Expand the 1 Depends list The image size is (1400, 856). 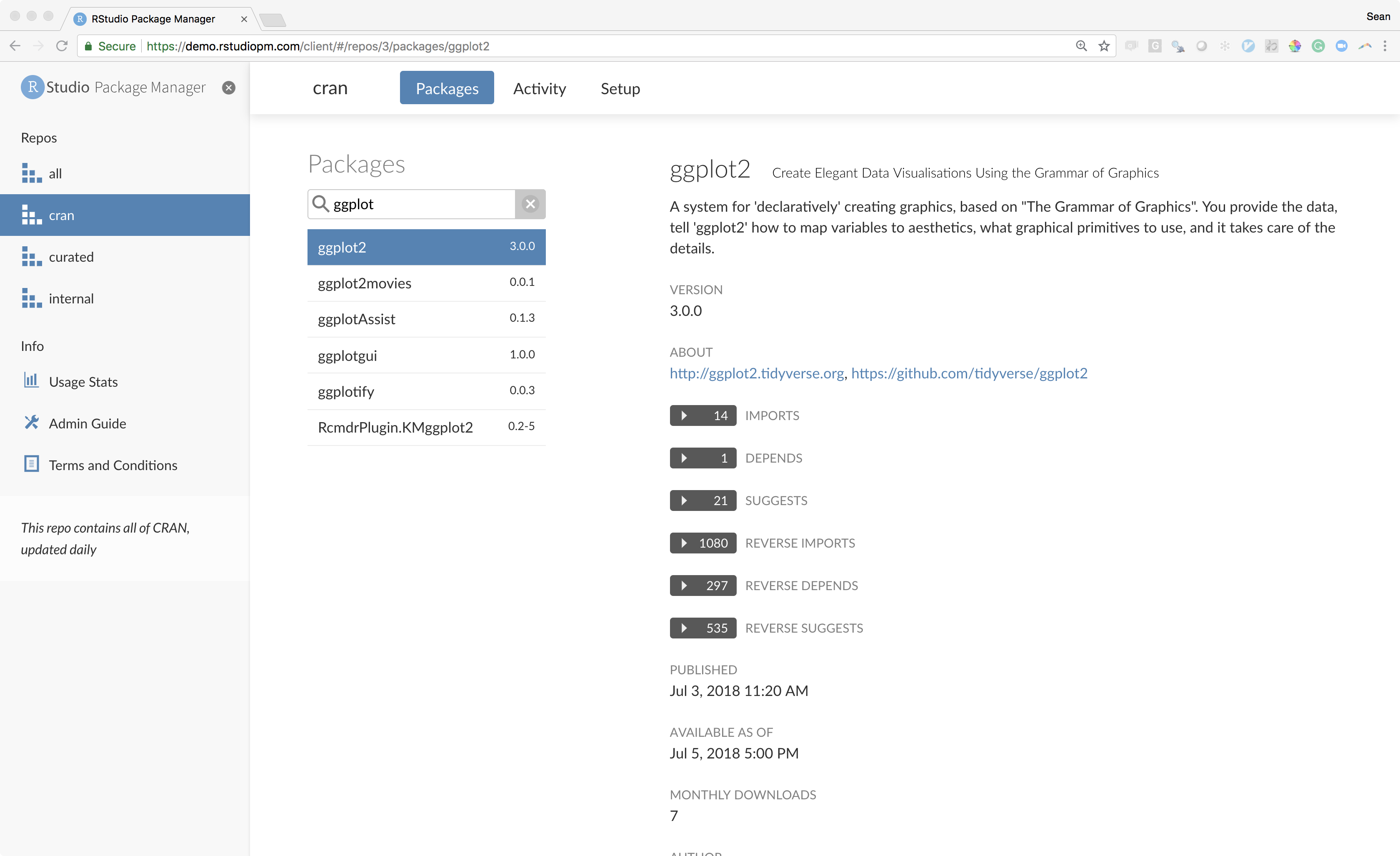click(702, 458)
